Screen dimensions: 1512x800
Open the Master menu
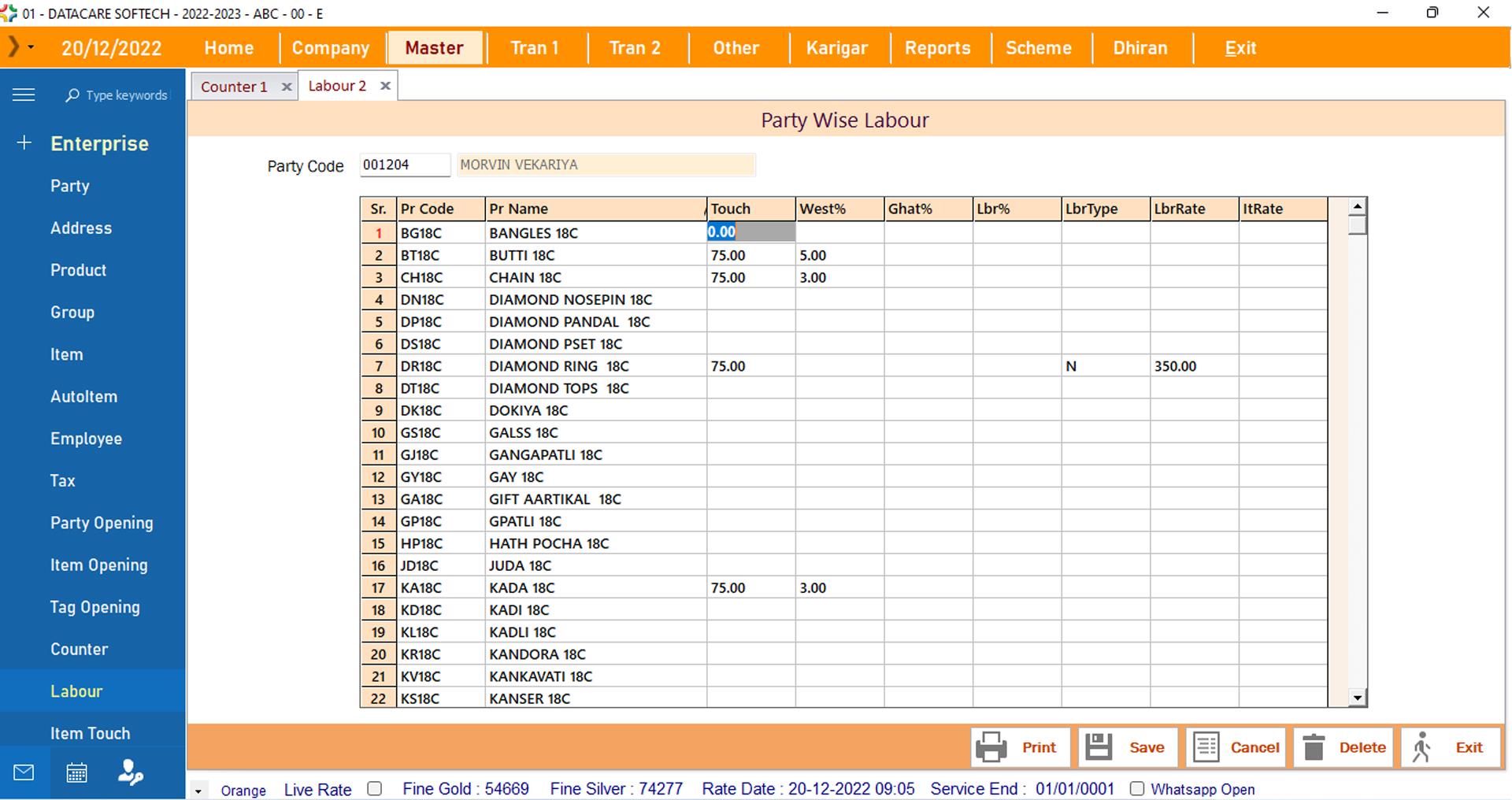(434, 48)
